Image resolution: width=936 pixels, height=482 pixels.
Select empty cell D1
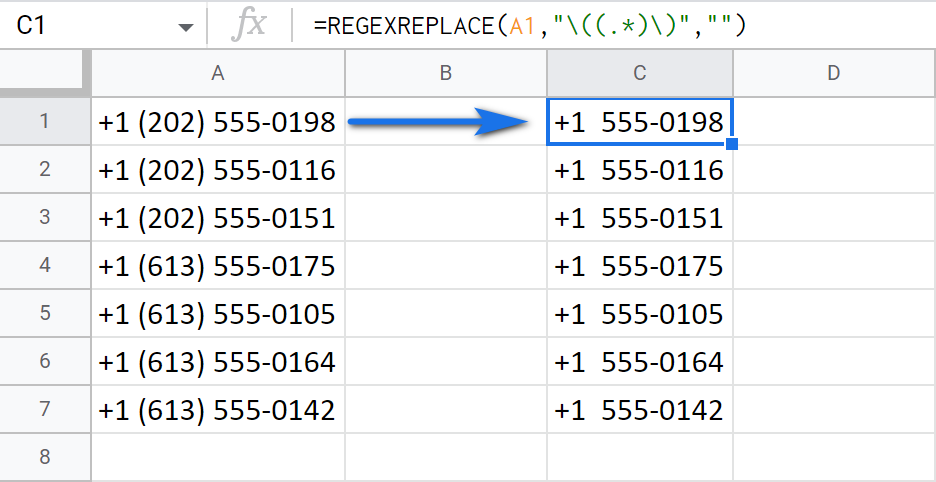(x=835, y=121)
